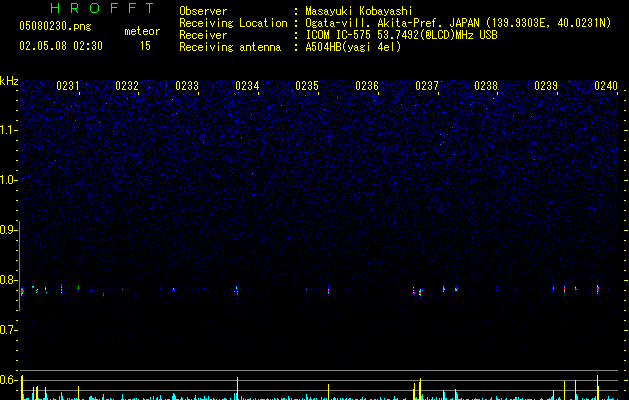
Task: Click the 0232 time marker
Action: click(127, 86)
